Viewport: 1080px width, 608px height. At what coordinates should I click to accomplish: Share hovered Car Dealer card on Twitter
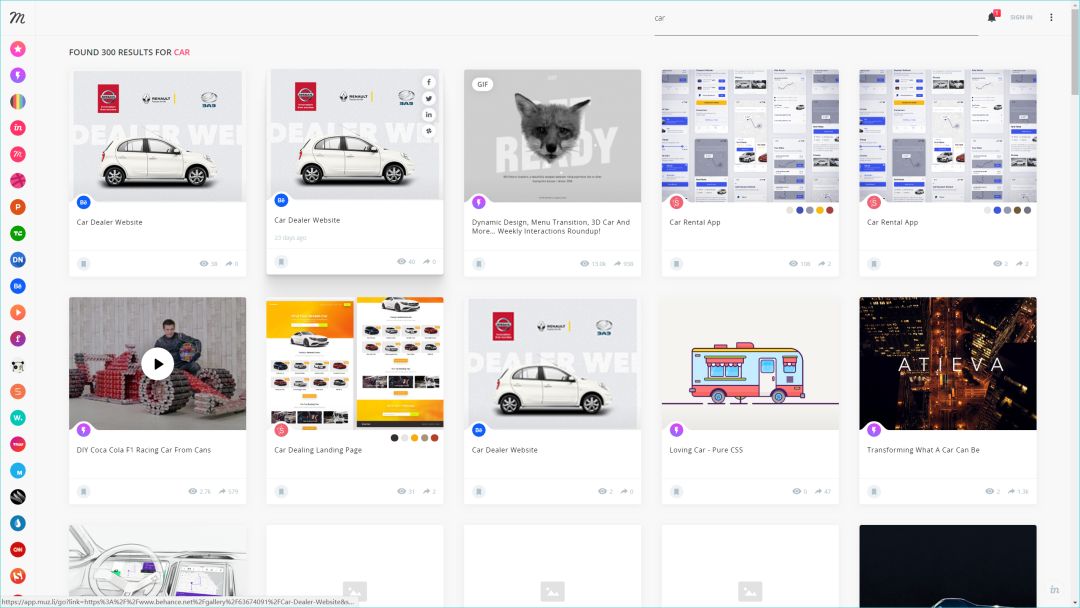coord(429,98)
